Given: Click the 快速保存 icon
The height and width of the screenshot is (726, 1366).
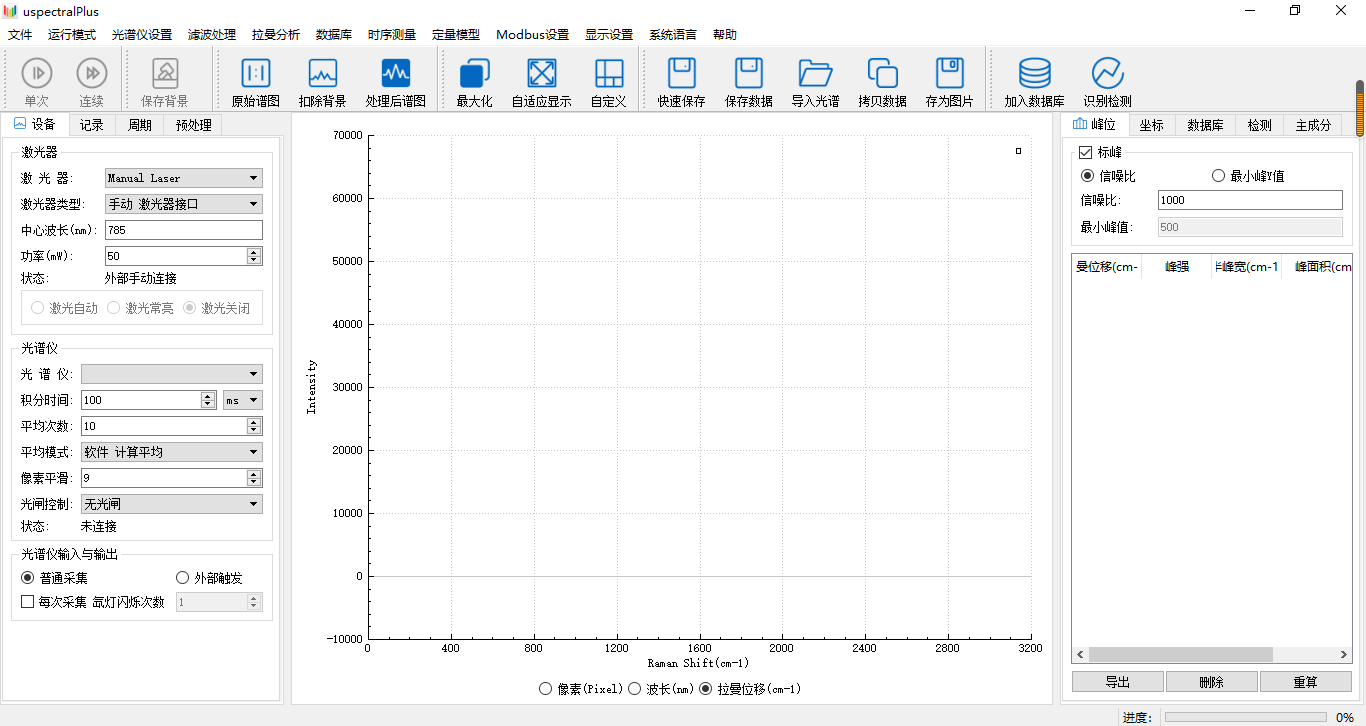Looking at the screenshot, I should click(x=681, y=73).
